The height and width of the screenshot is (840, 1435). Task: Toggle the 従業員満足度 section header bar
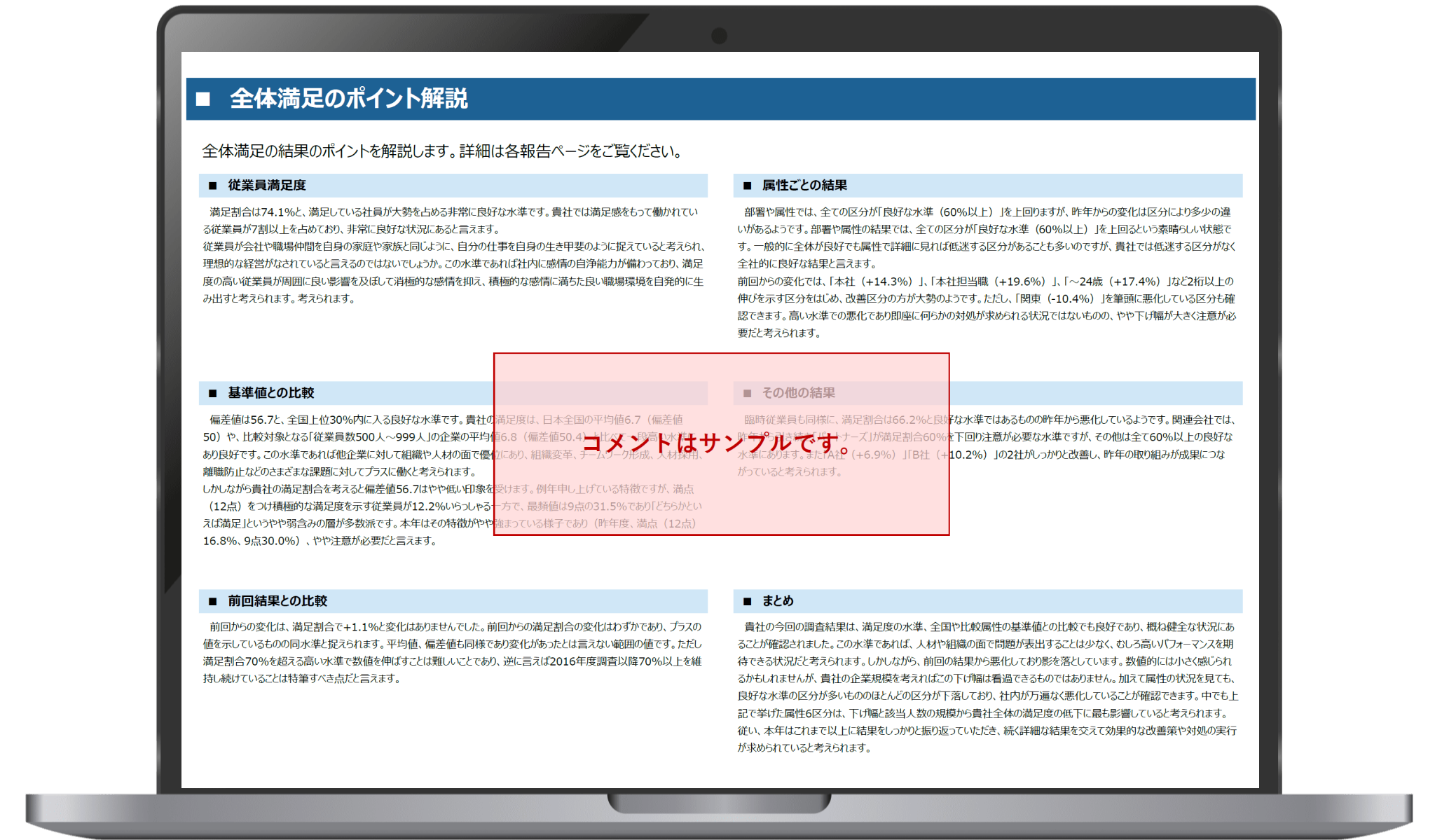(x=453, y=186)
